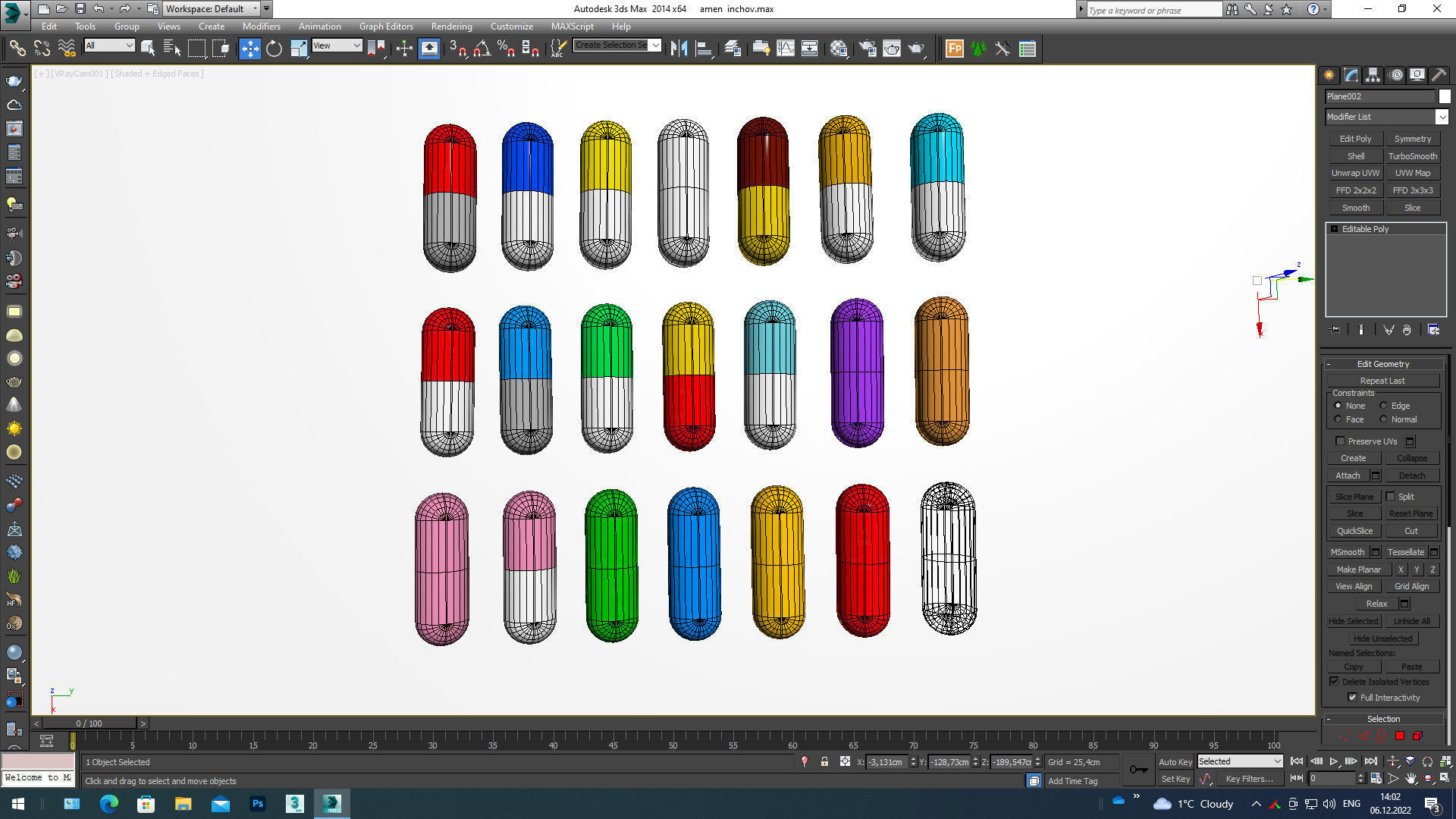Image resolution: width=1456 pixels, height=819 pixels.
Task: Open the selection filter All dropdown
Action: point(129,45)
